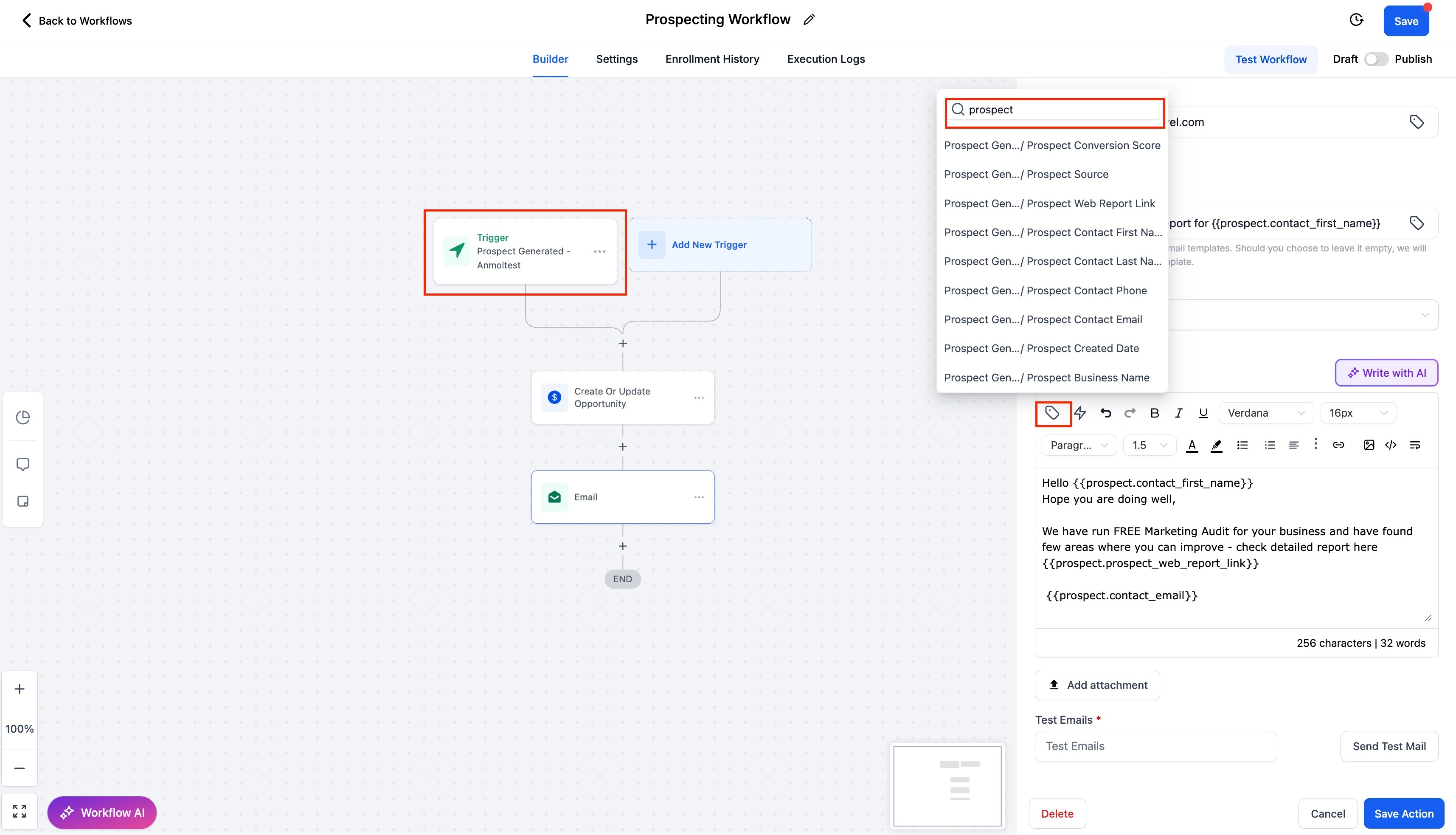Open the source code view icon
This screenshot has width=1456, height=835.
point(1391,445)
